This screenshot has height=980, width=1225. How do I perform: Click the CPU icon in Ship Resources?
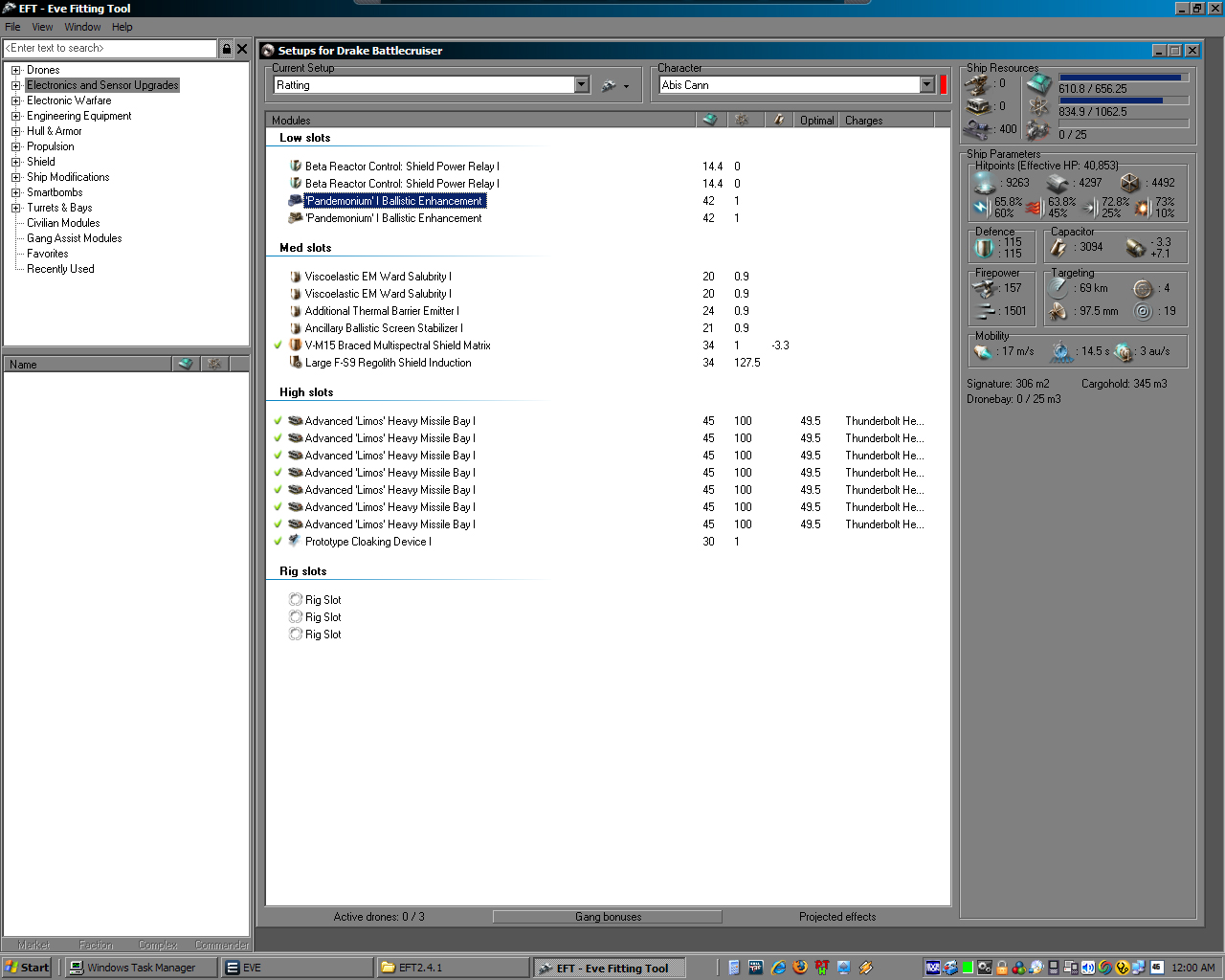coord(1038,84)
